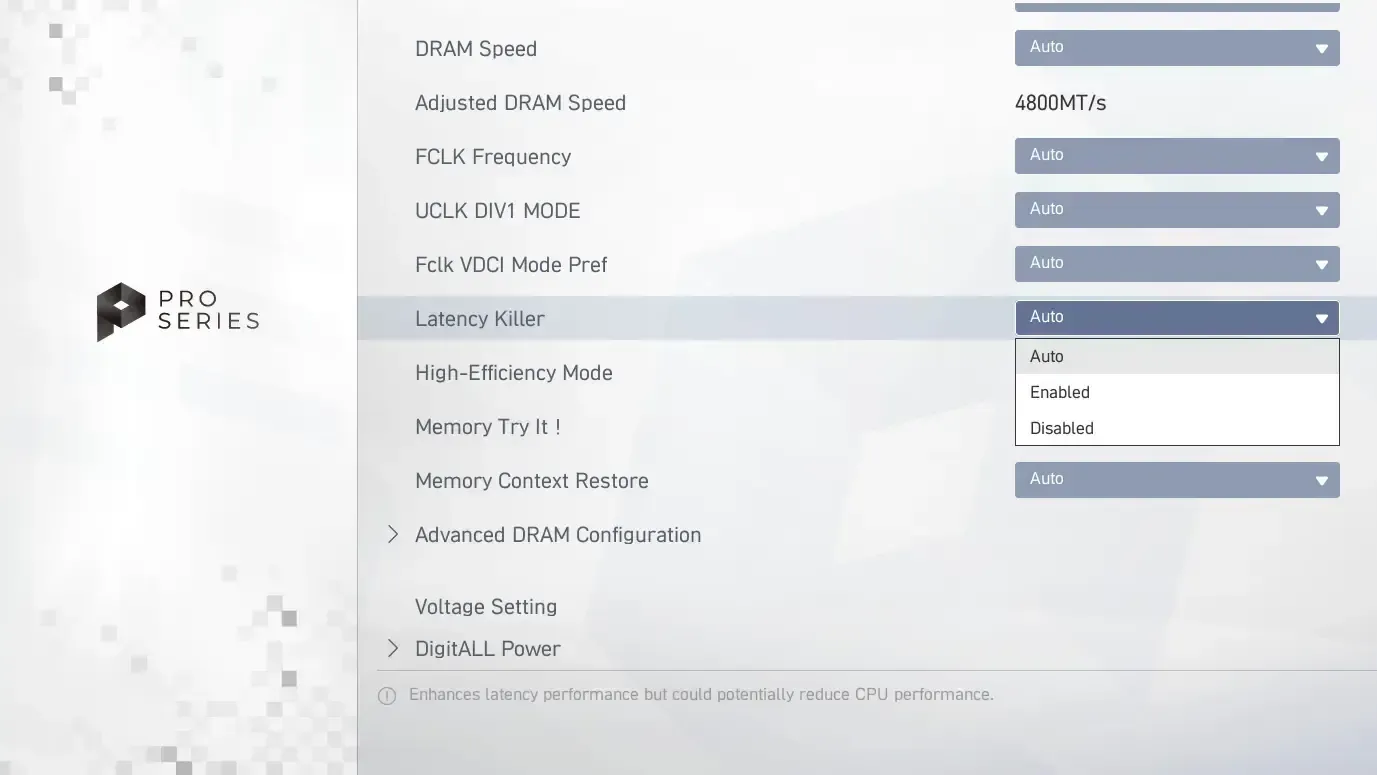
Task: Select the Memory Context Restore label
Action: pyautogui.click(x=532, y=481)
